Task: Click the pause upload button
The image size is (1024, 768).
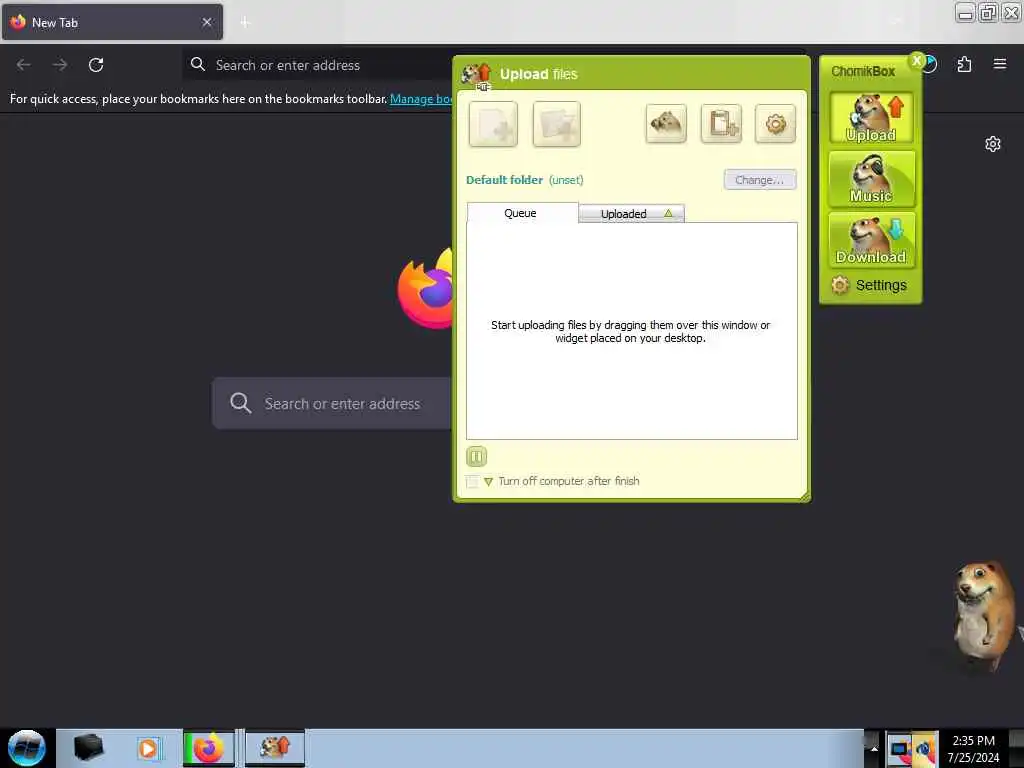Action: 477,456
